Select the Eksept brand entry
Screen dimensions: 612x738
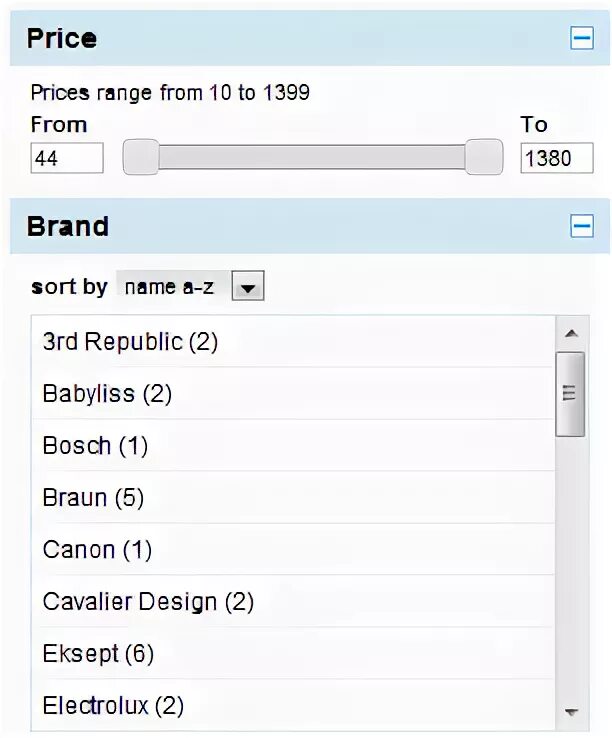click(x=98, y=654)
